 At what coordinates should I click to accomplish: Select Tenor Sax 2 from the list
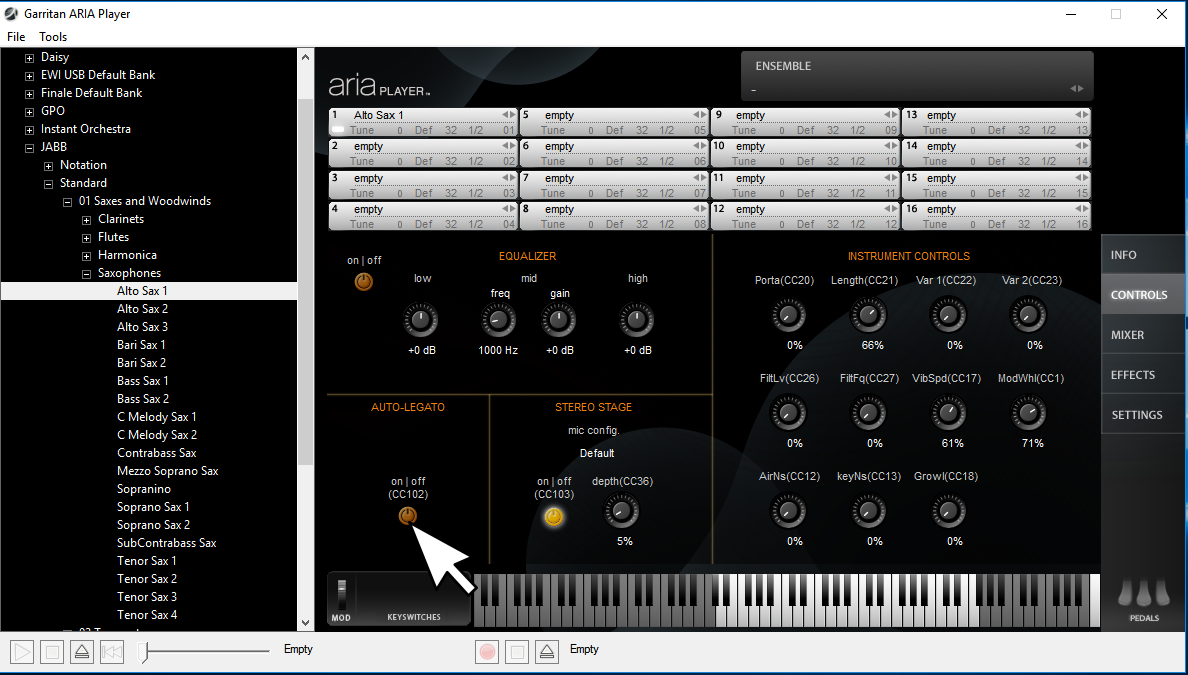tap(147, 579)
